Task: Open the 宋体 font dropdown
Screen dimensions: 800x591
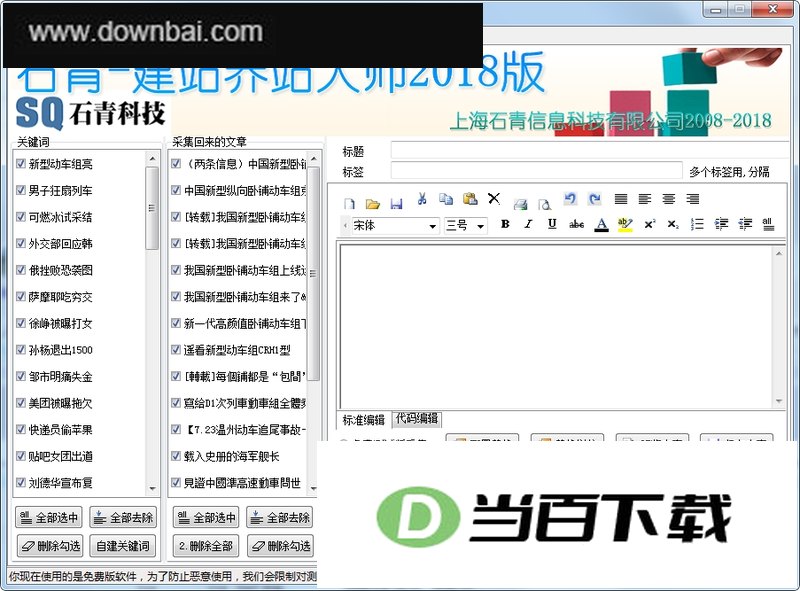Action: pyautogui.click(x=432, y=226)
